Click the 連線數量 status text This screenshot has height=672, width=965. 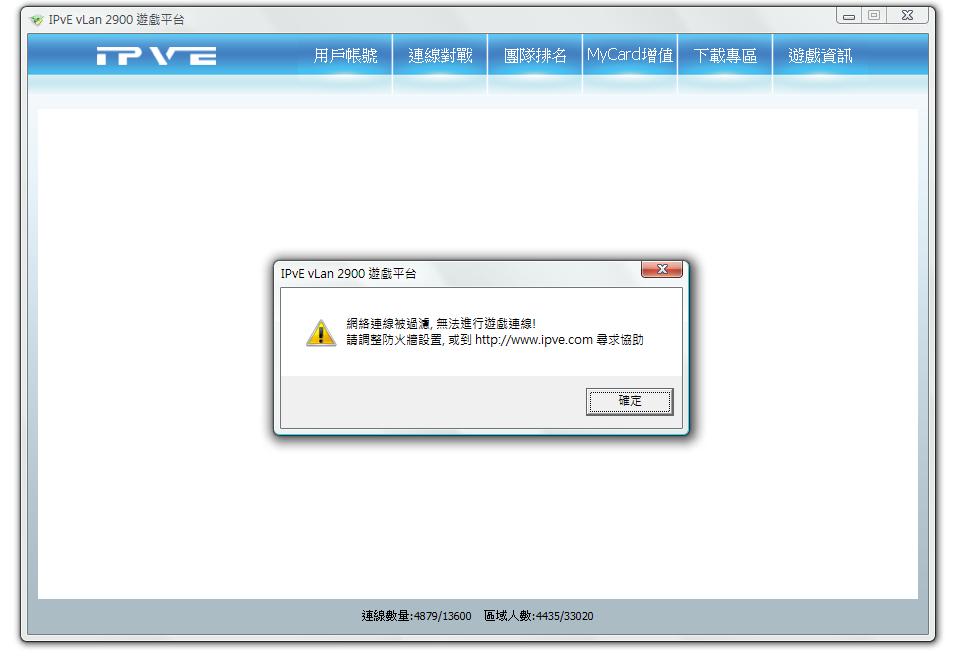(416, 615)
